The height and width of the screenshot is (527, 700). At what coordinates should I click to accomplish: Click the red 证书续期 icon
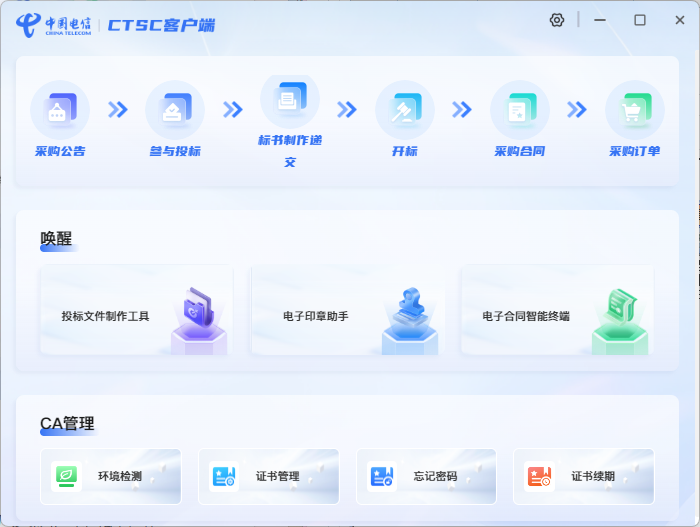539,476
